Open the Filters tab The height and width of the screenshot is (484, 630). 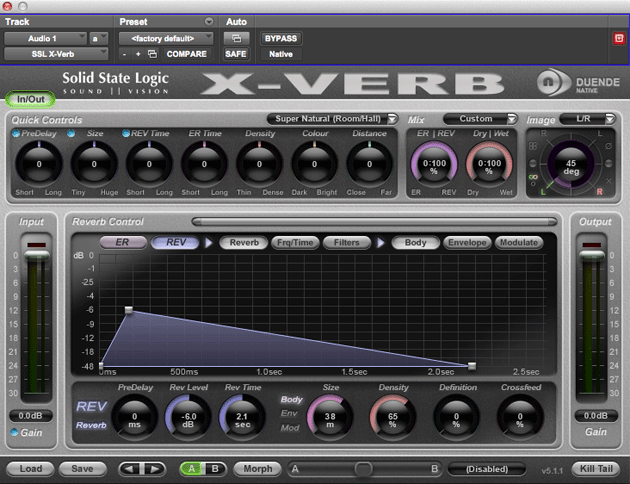tap(347, 243)
